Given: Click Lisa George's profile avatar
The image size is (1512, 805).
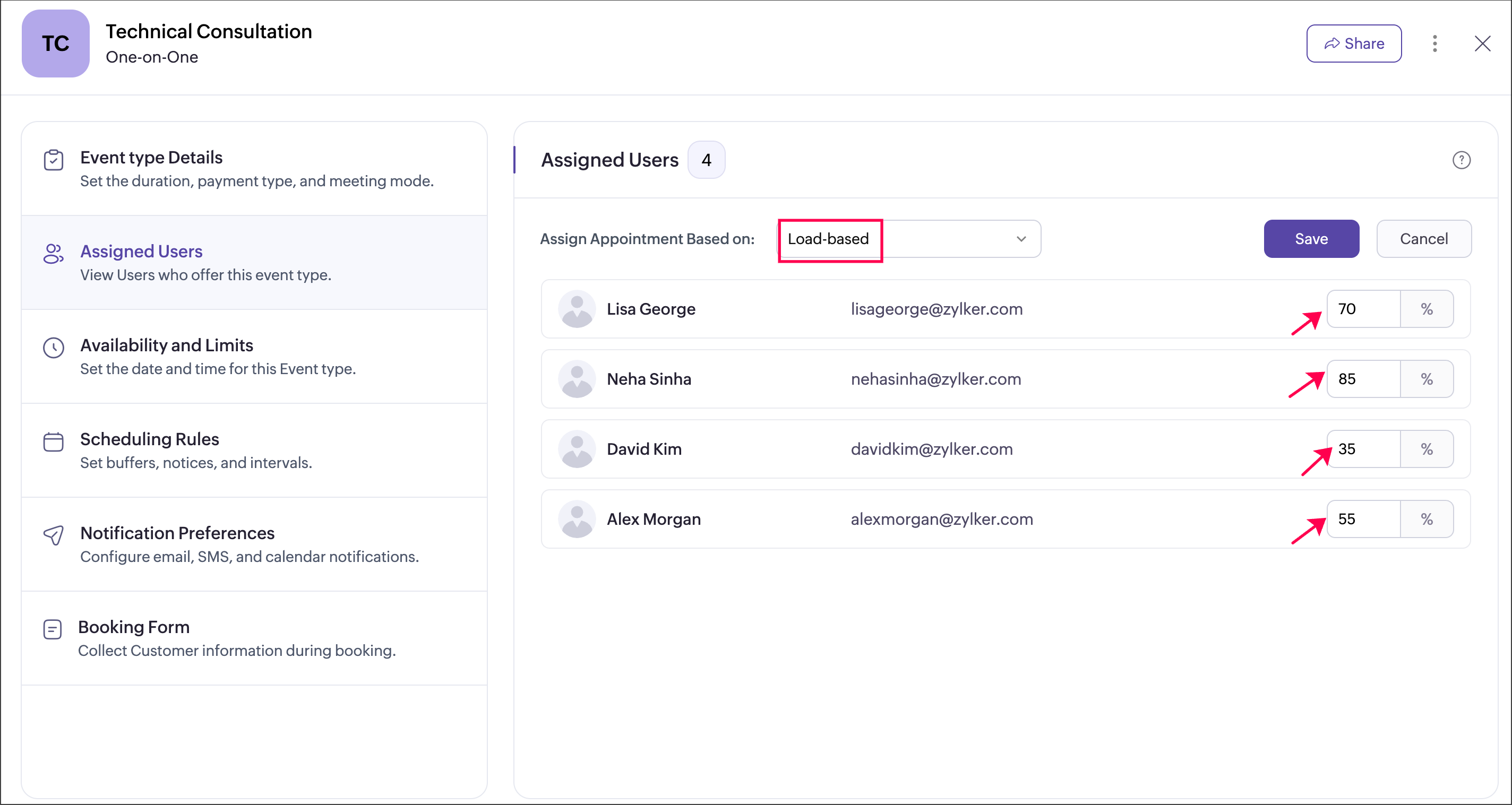Looking at the screenshot, I should tap(577, 309).
